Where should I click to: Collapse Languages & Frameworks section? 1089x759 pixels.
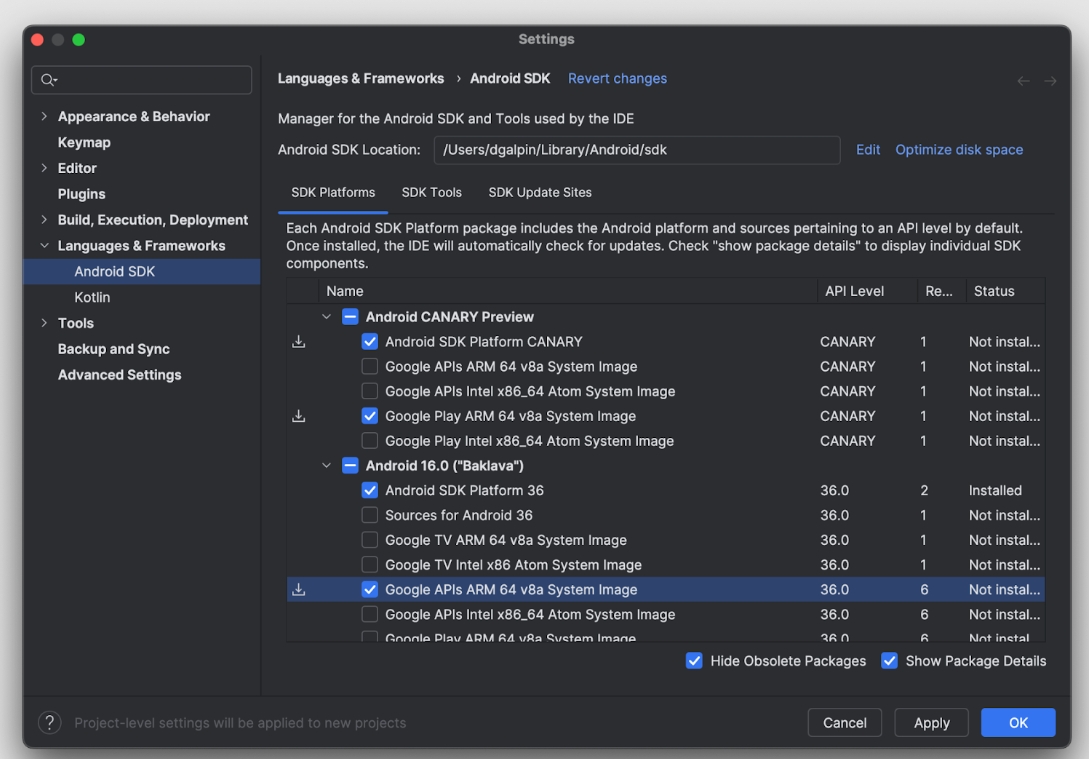(44, 246)
